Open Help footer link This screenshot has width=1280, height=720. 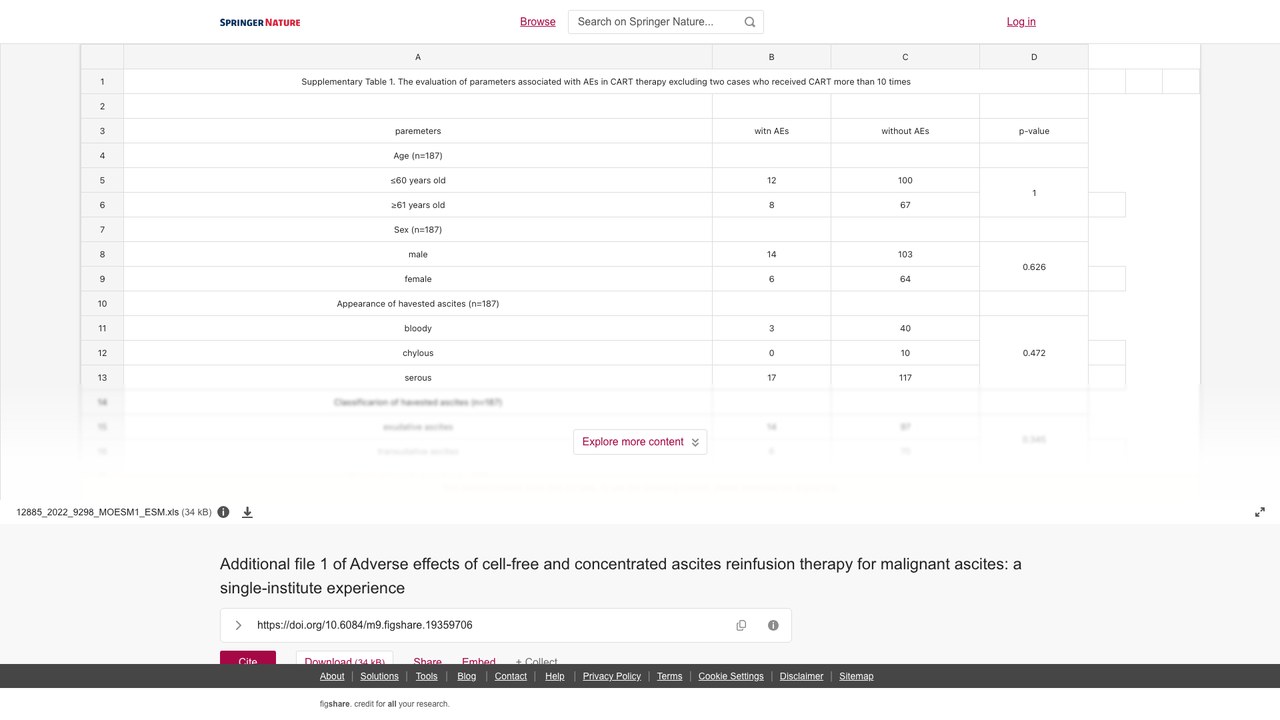(x=555, y=676)
